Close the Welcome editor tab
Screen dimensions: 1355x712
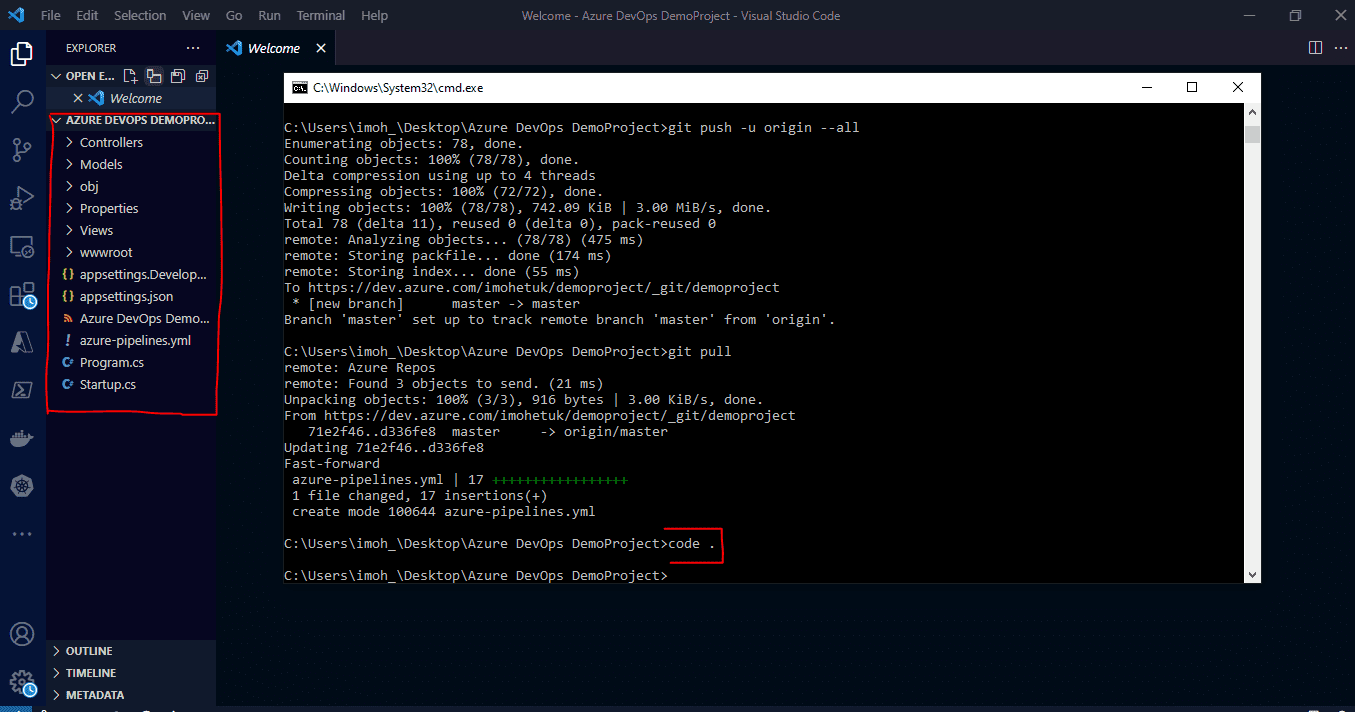(321, 48)
